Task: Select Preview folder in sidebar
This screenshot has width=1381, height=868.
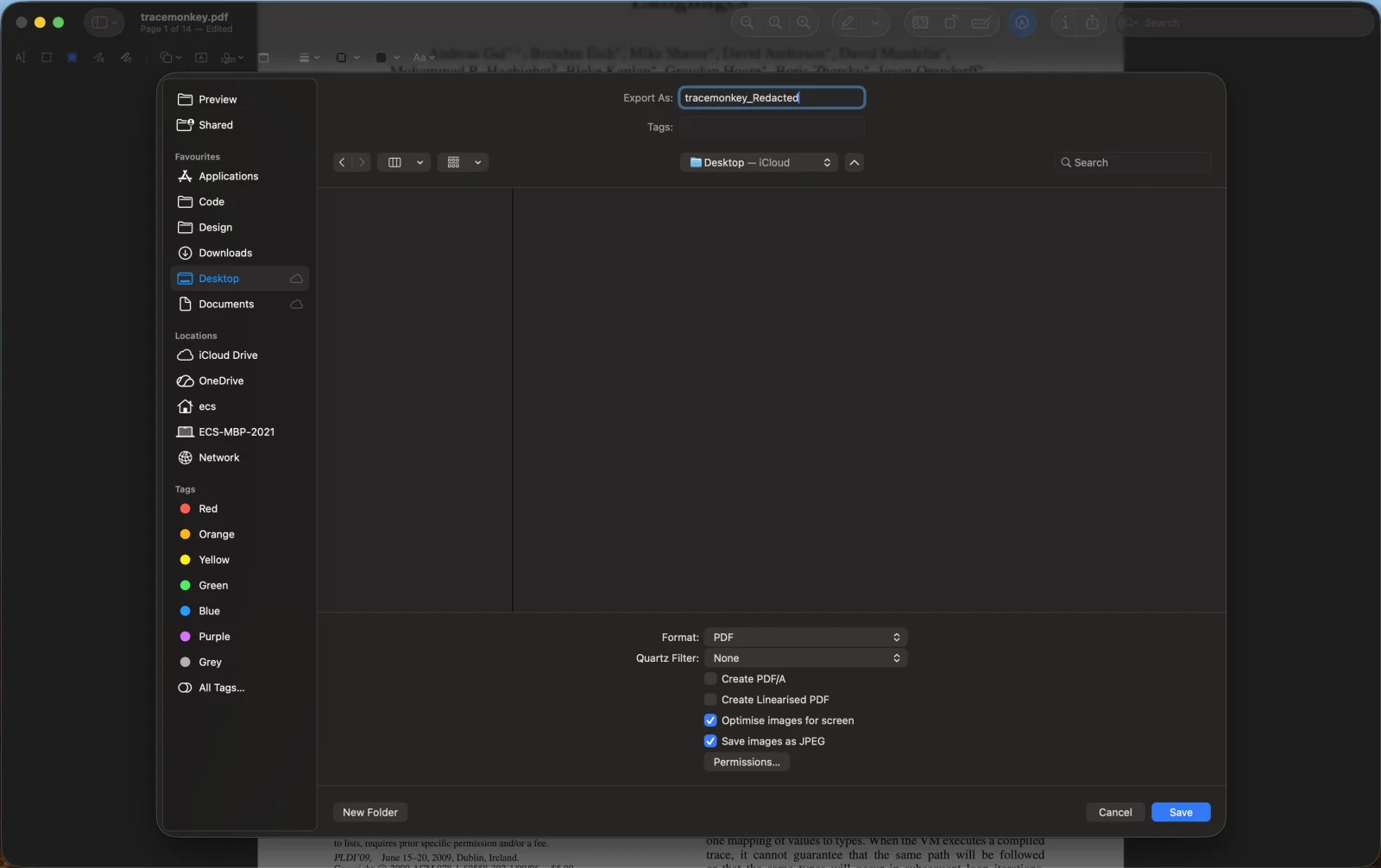Action: [x=239, y=99]
